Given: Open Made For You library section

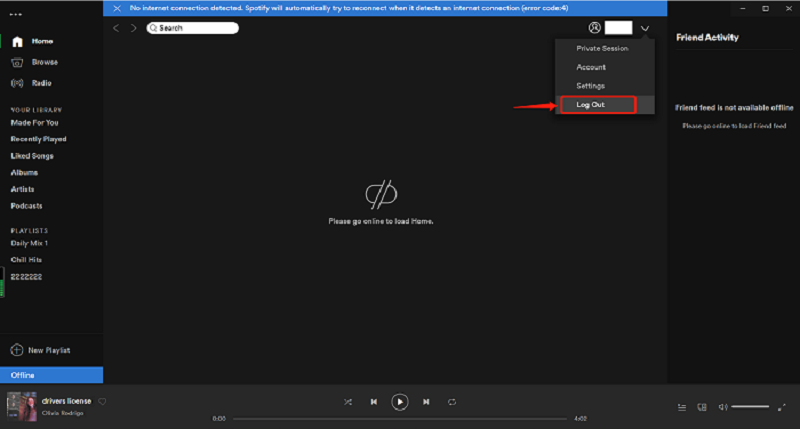Looking at the screenshot, I should pyautogui.click(x=35, y=123).
